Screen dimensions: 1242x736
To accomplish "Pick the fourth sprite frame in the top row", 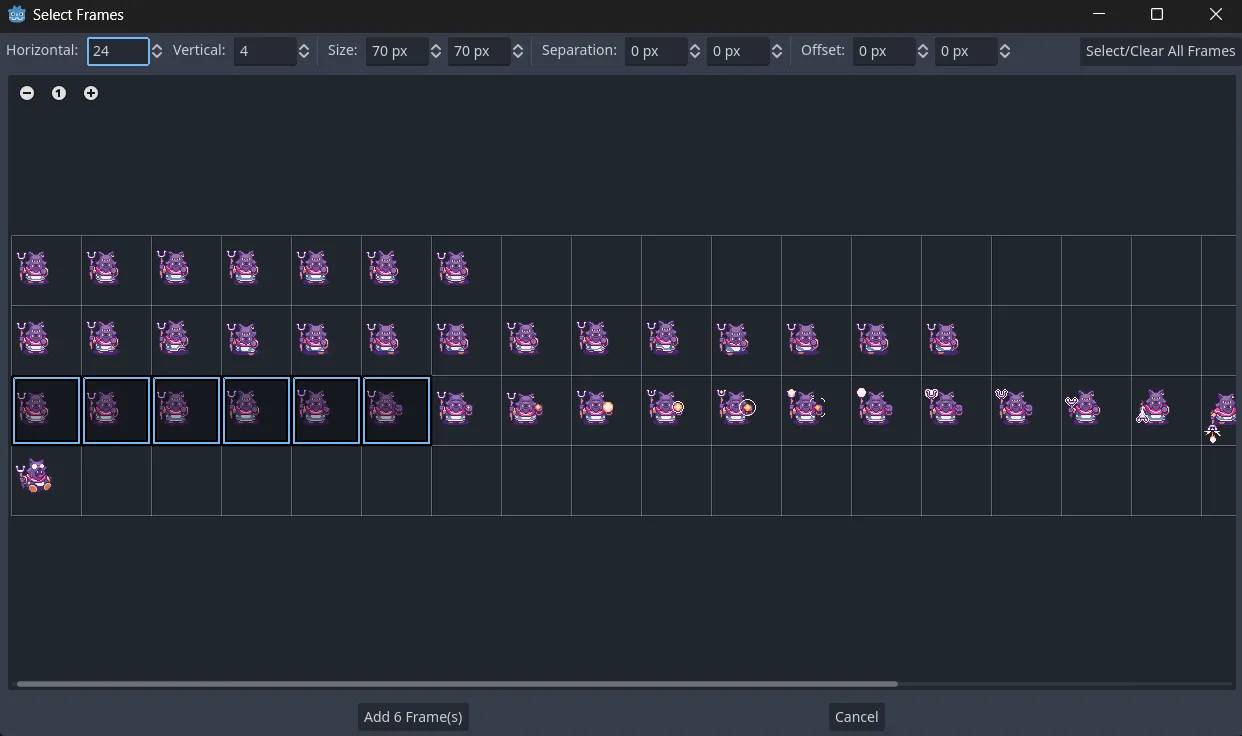I will tap(257, 271).
